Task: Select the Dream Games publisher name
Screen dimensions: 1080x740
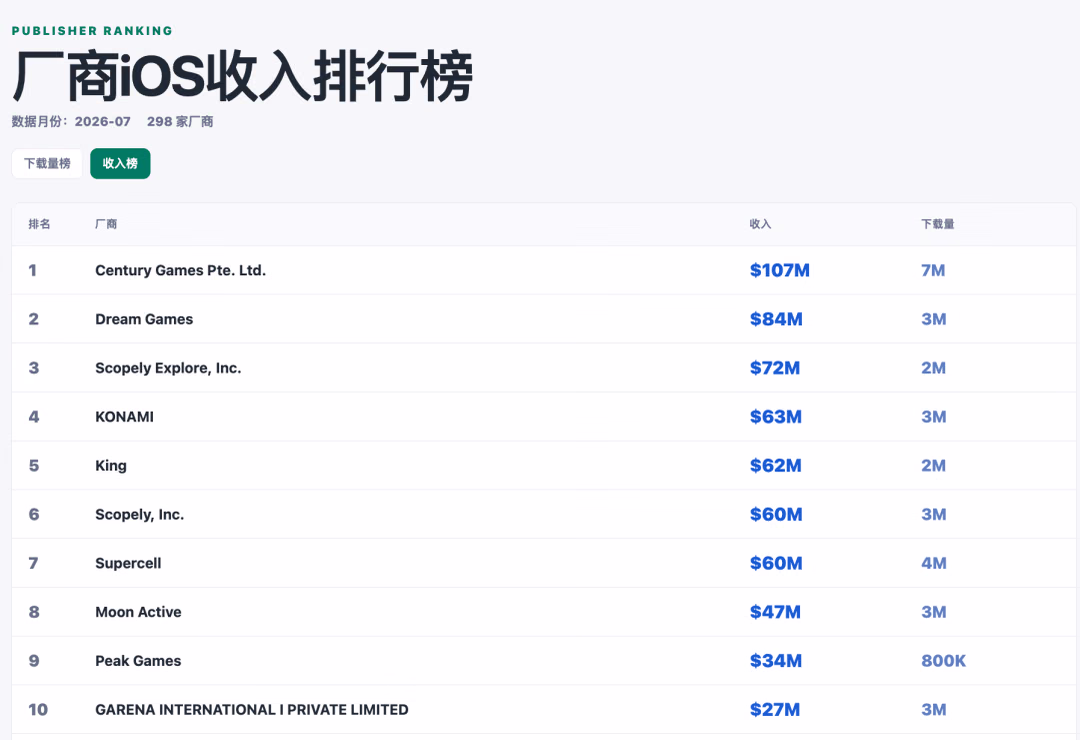Action: (x=144, y=319)
